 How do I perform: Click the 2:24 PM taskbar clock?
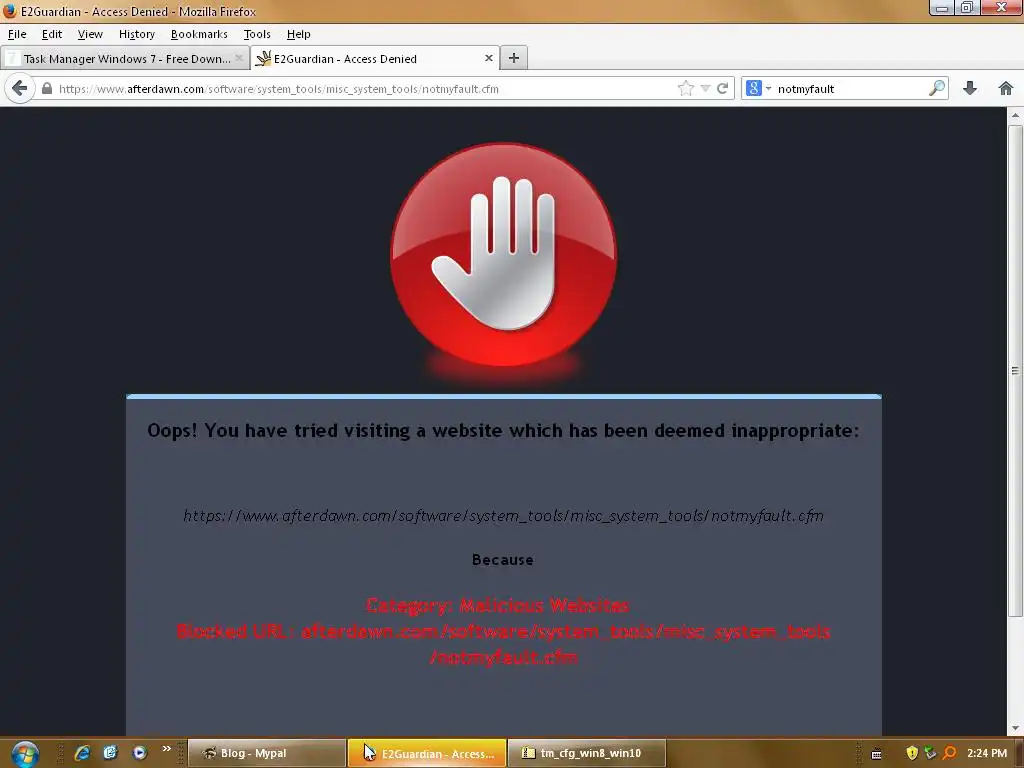[x=987, y=753]
